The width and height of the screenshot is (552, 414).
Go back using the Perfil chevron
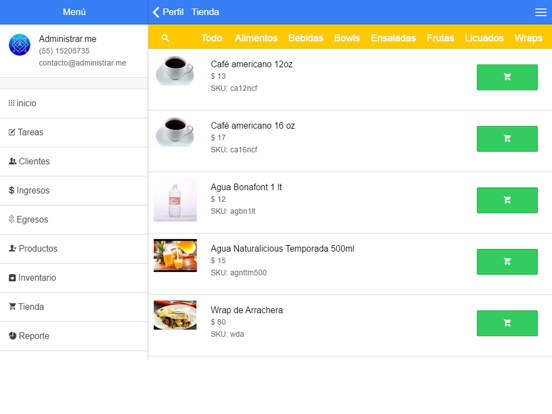[x=156, y=12]
